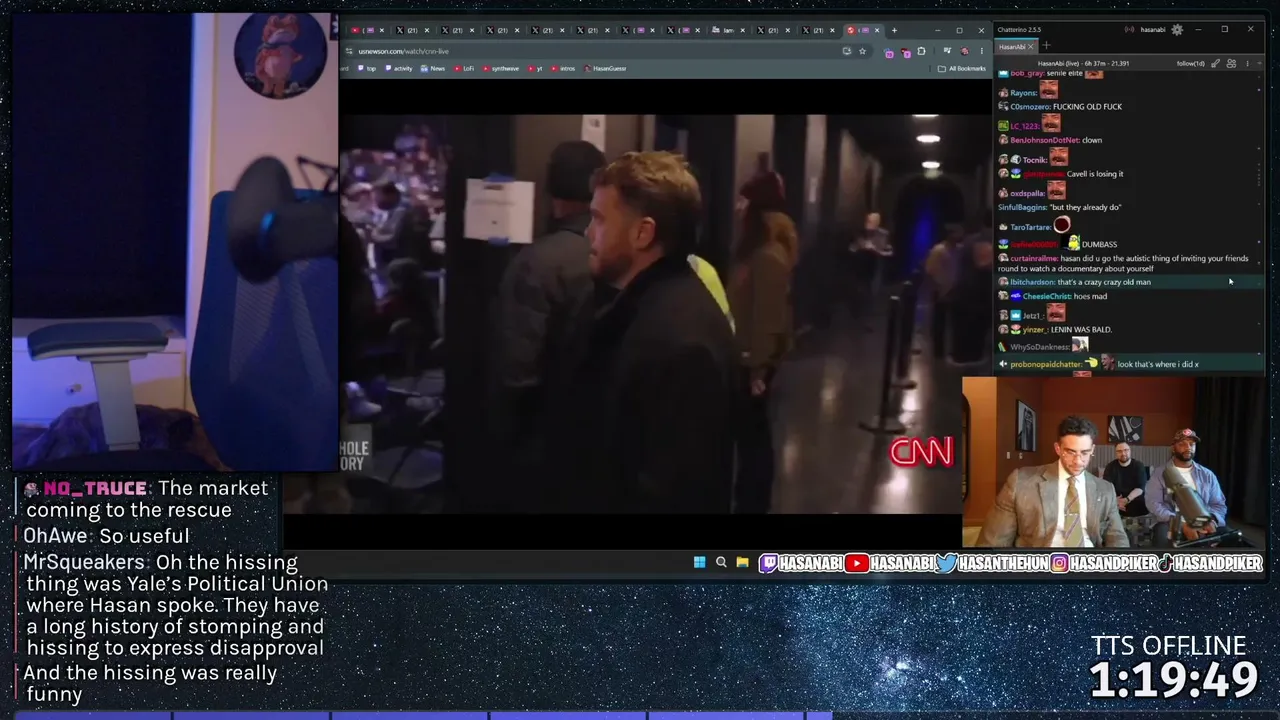Image resolution: width=1280 pixels, height=720 pixels.
Task: Click username LC_1223 in chat
Action: tap(1023, 126)
